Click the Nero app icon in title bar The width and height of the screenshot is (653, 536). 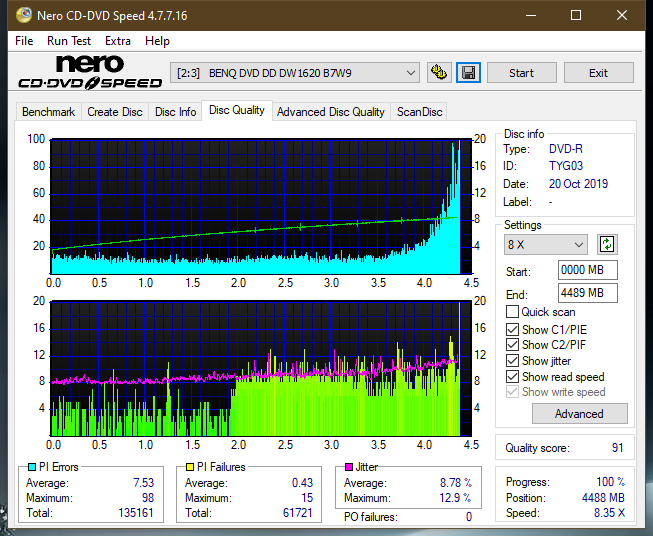(24, 15)
